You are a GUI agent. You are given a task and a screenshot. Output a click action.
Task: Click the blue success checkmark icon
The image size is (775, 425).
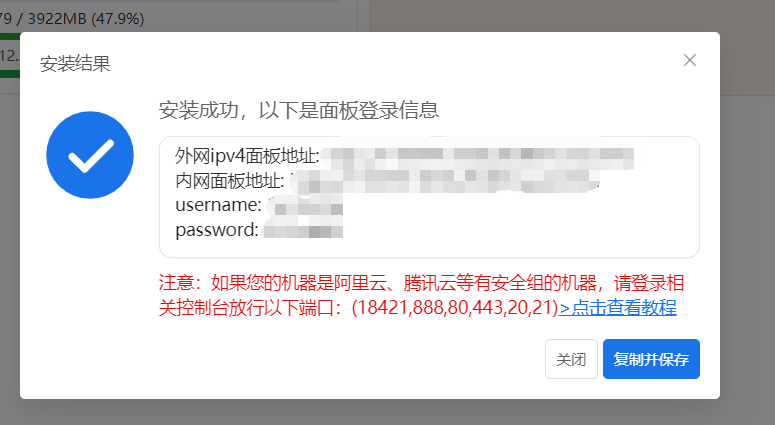[90, 155]
